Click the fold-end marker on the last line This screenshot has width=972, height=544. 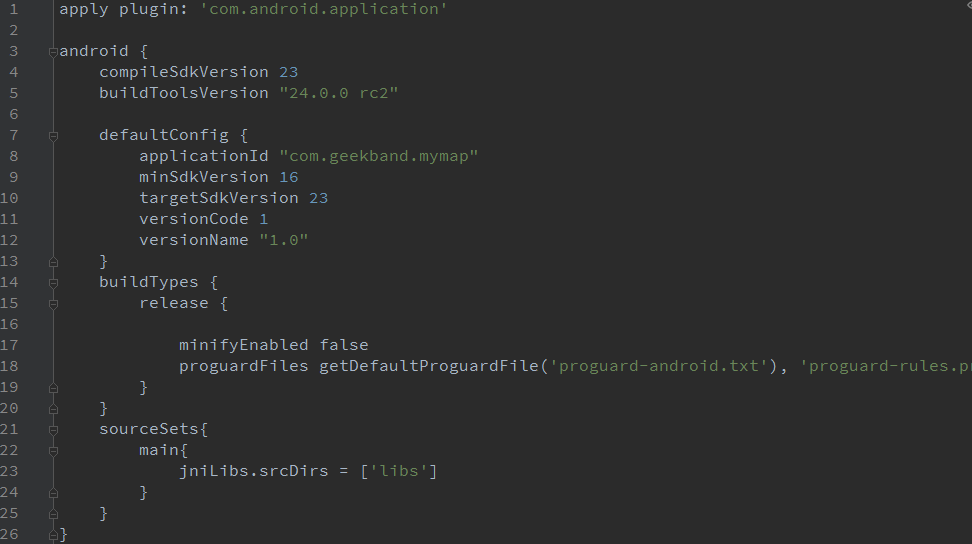[53, 535]
